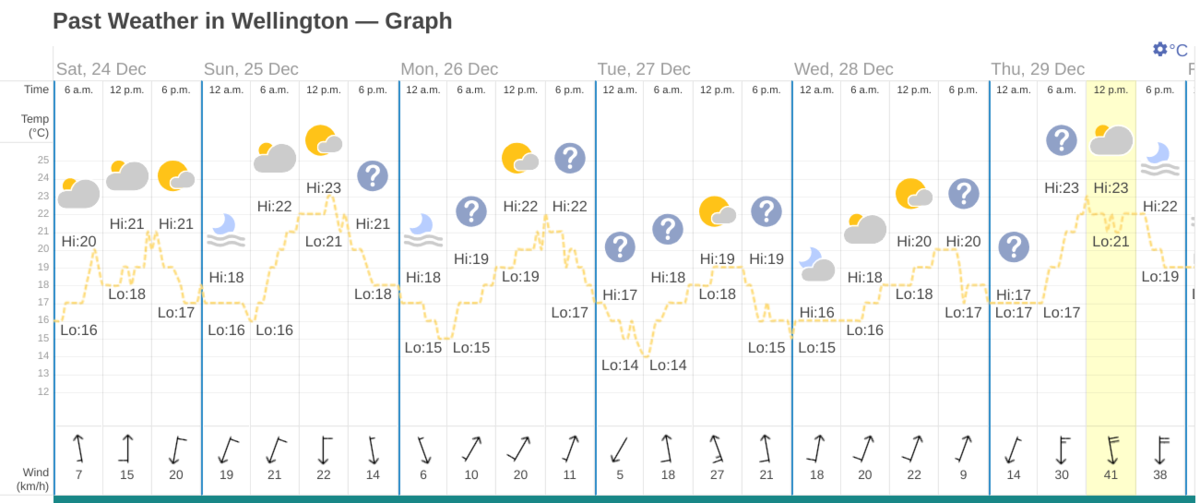Click the Hi:23 label on Sunday
The width and height of the screenshot is (1200, 503).
[324, 187]
